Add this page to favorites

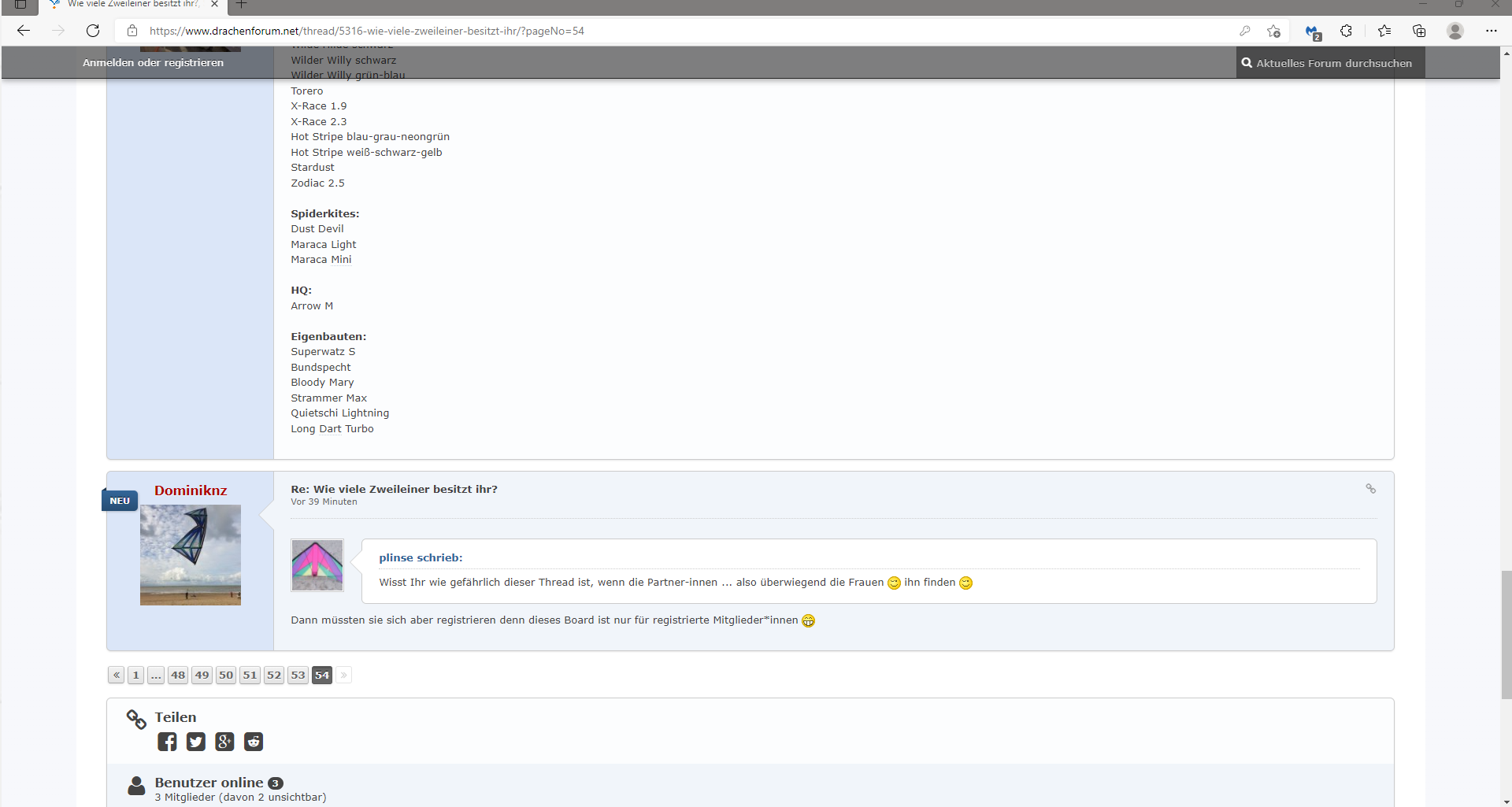pyautogui.click(x=1273, y=31)
